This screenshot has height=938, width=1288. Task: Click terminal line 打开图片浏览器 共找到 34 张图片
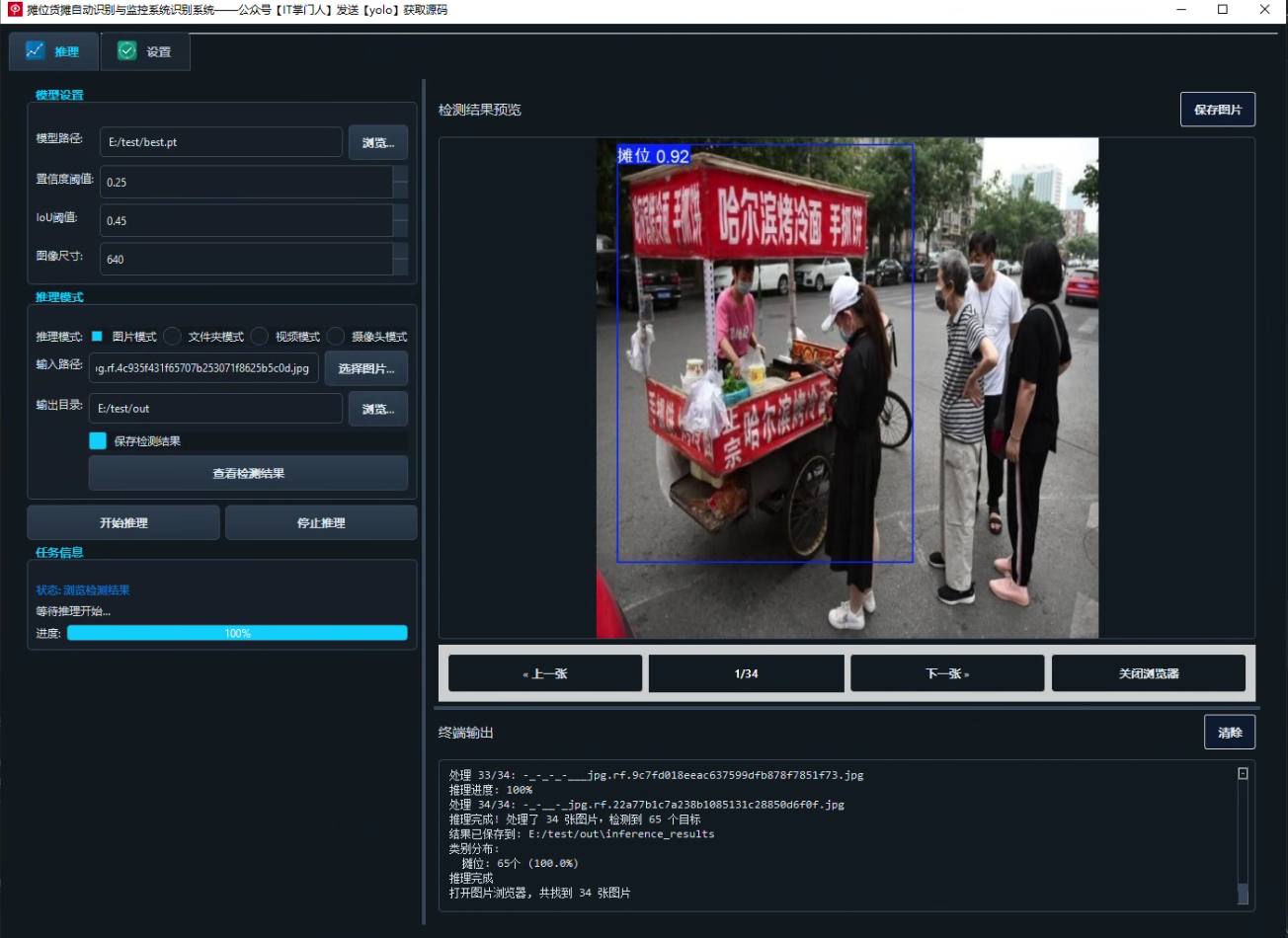(540, 894)
